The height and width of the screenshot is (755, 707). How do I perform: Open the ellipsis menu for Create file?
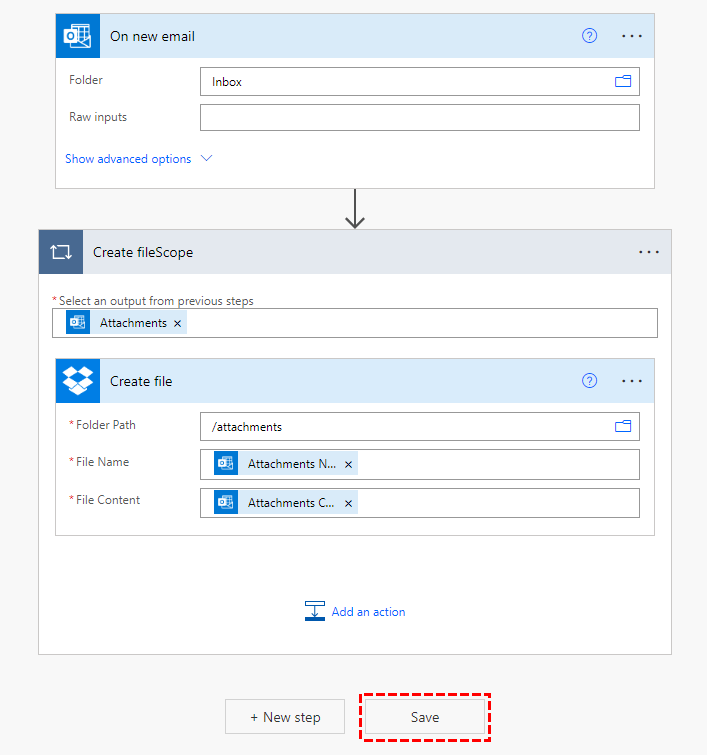click(x=631, y=381)
